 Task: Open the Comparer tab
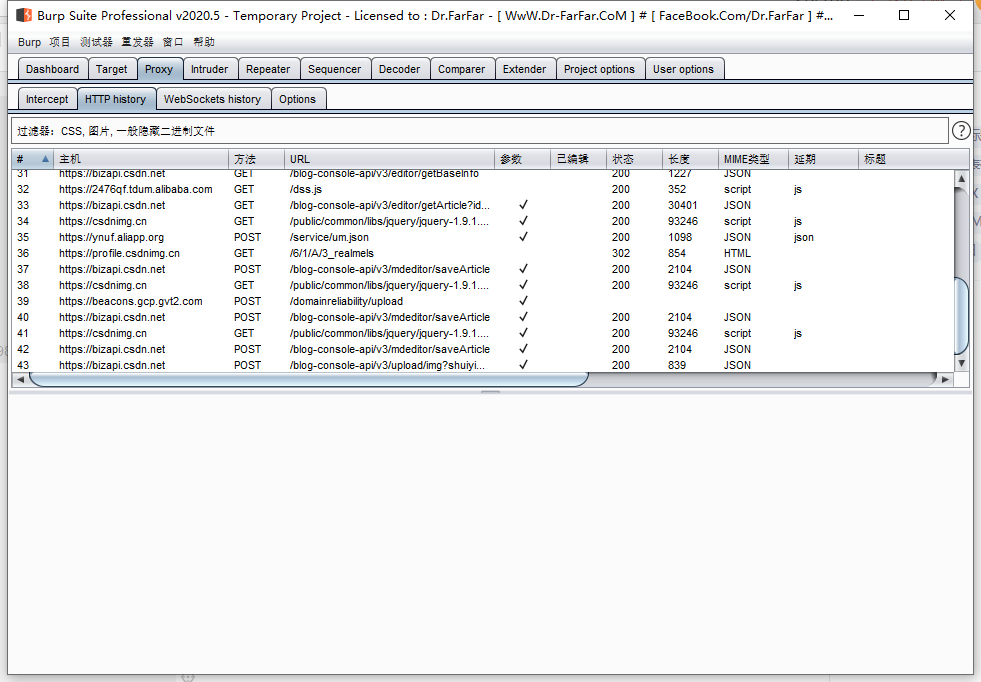[462, 69]
